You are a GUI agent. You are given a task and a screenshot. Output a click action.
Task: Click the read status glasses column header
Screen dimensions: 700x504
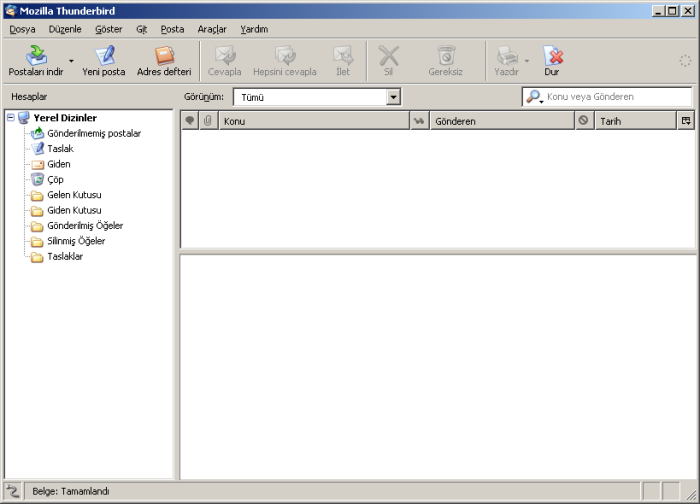click(419, 121)
